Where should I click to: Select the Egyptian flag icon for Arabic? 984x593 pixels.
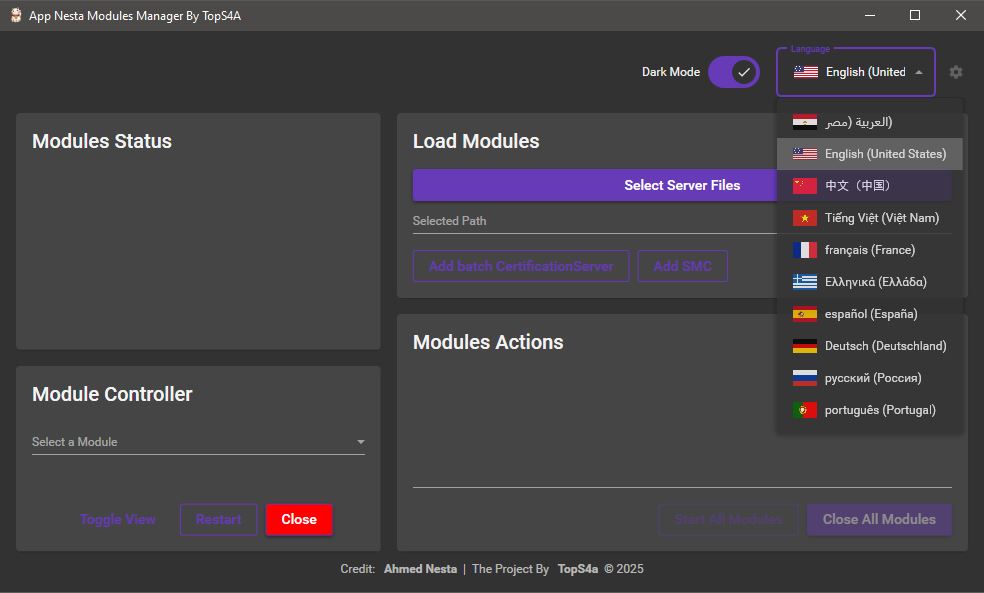pos(806,121)
